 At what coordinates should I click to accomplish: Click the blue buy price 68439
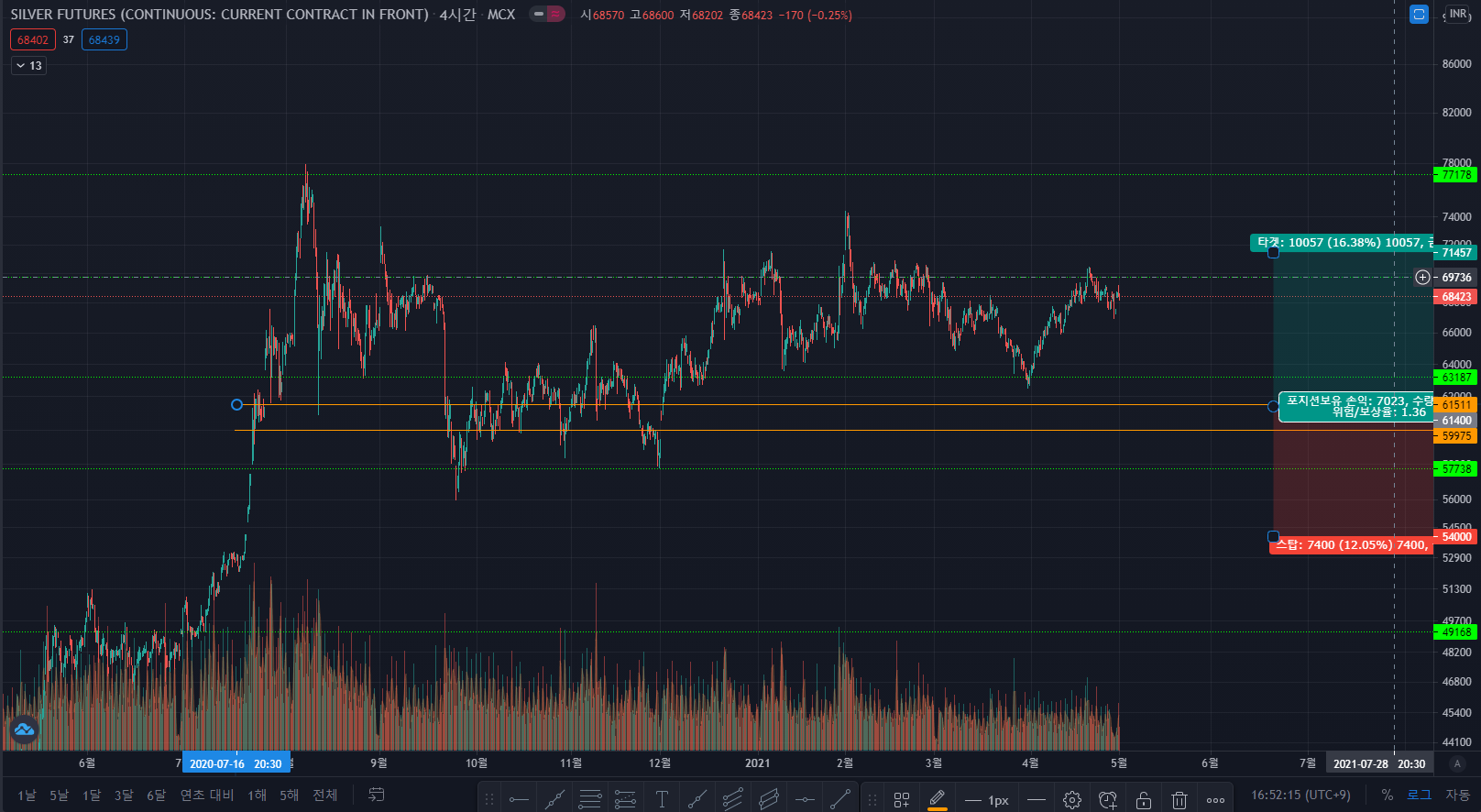[104, 39]
